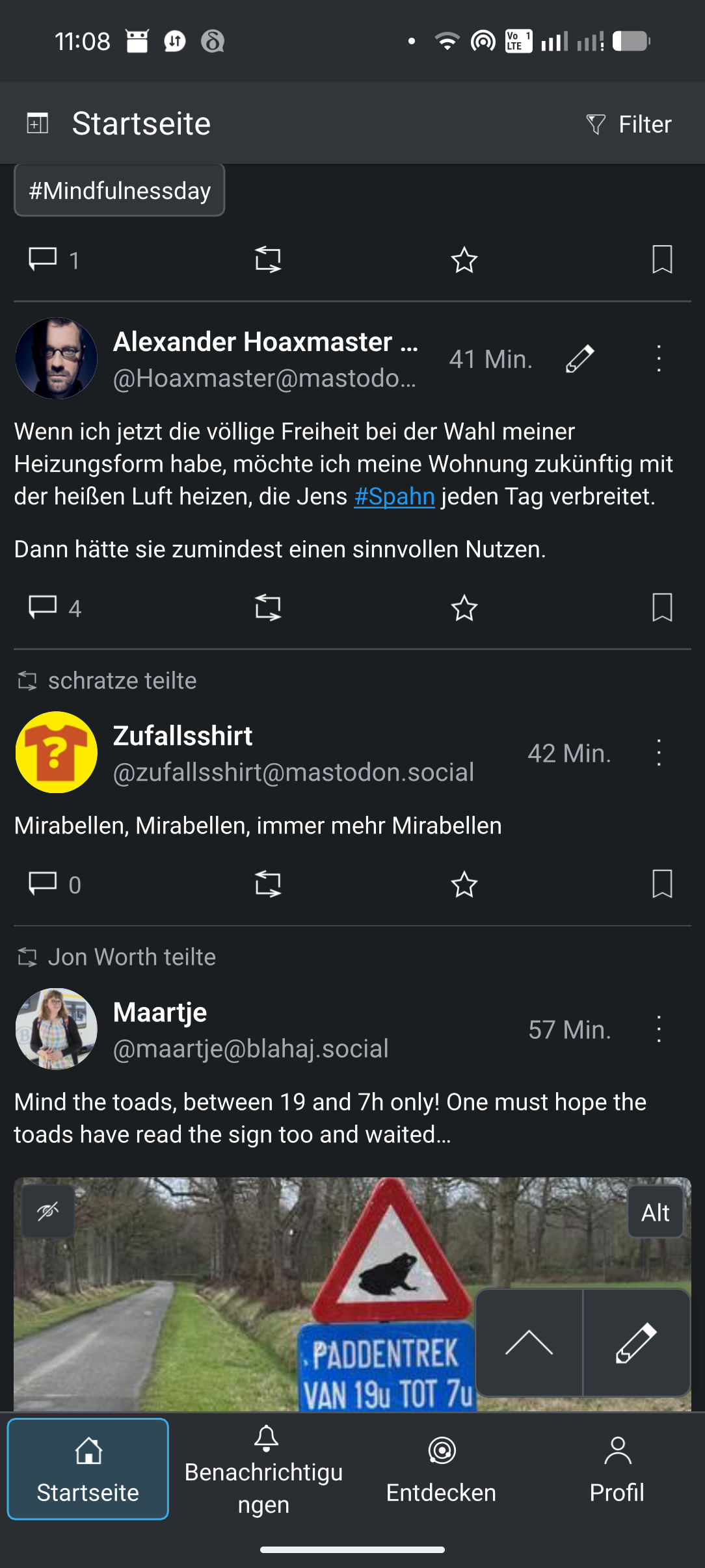
Task: Open overflow menu on Zufallsshirt's post
Action: (659, 753)
